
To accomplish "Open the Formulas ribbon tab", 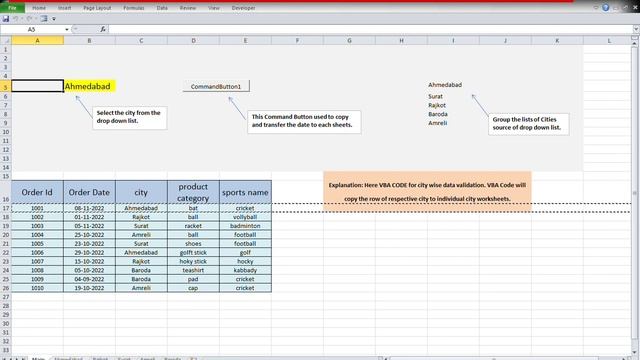I will [133, 8].
